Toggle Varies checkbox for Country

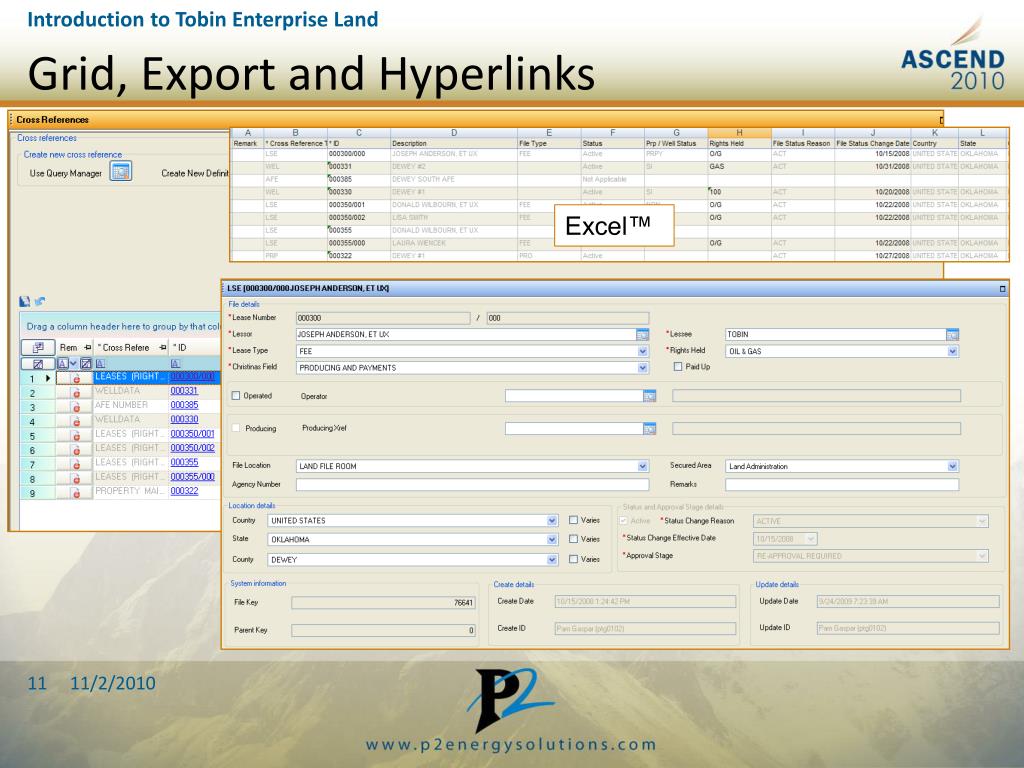coord(573,520)
